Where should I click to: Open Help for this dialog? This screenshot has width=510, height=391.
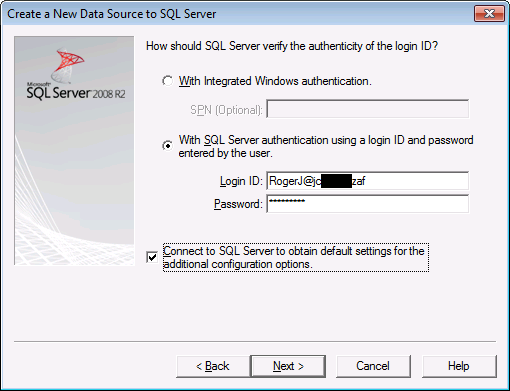tap(459, 366)
